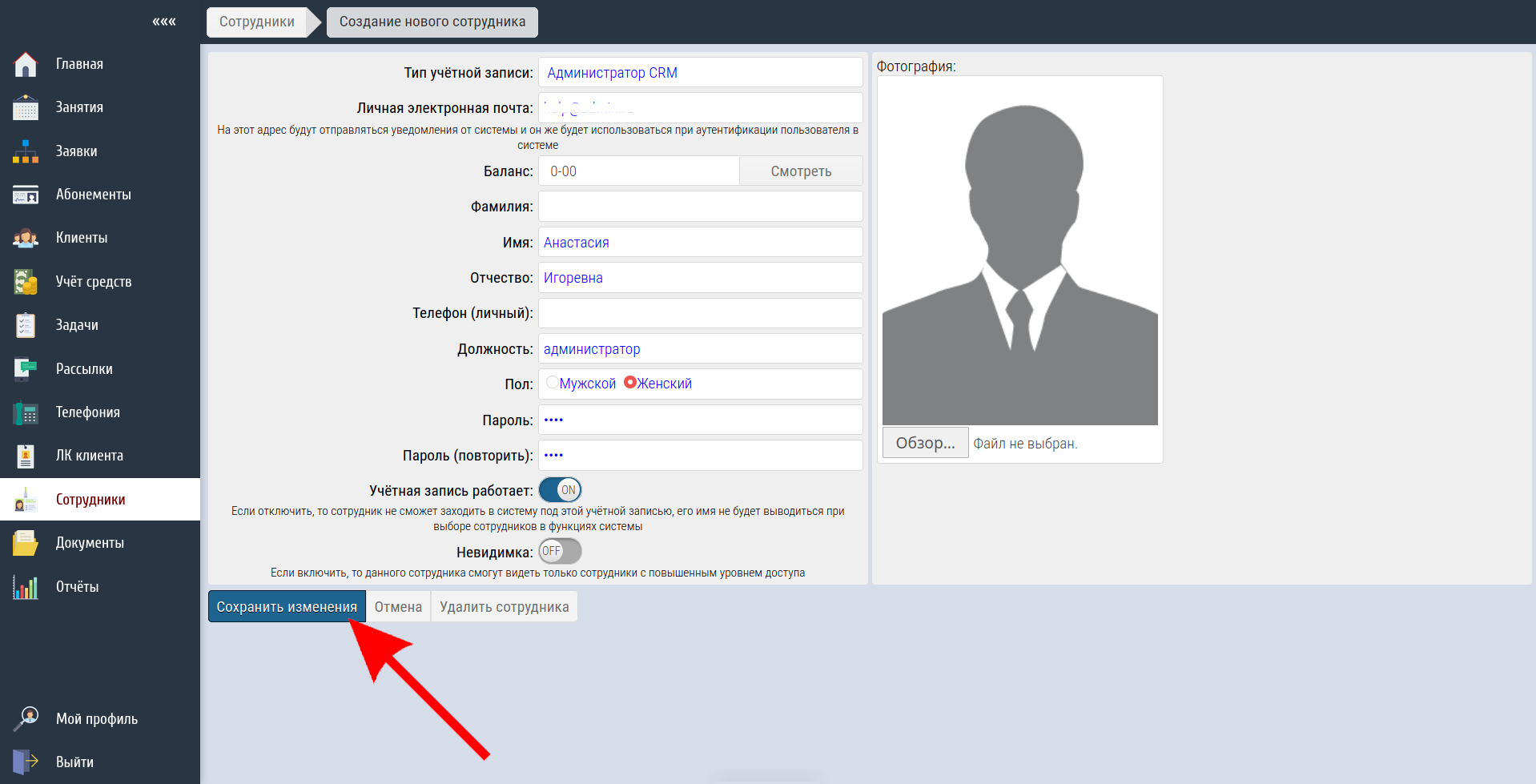Open the Главная menu item
The width and height of the screenshot is (1536, 784).
[x=79, y=64]
